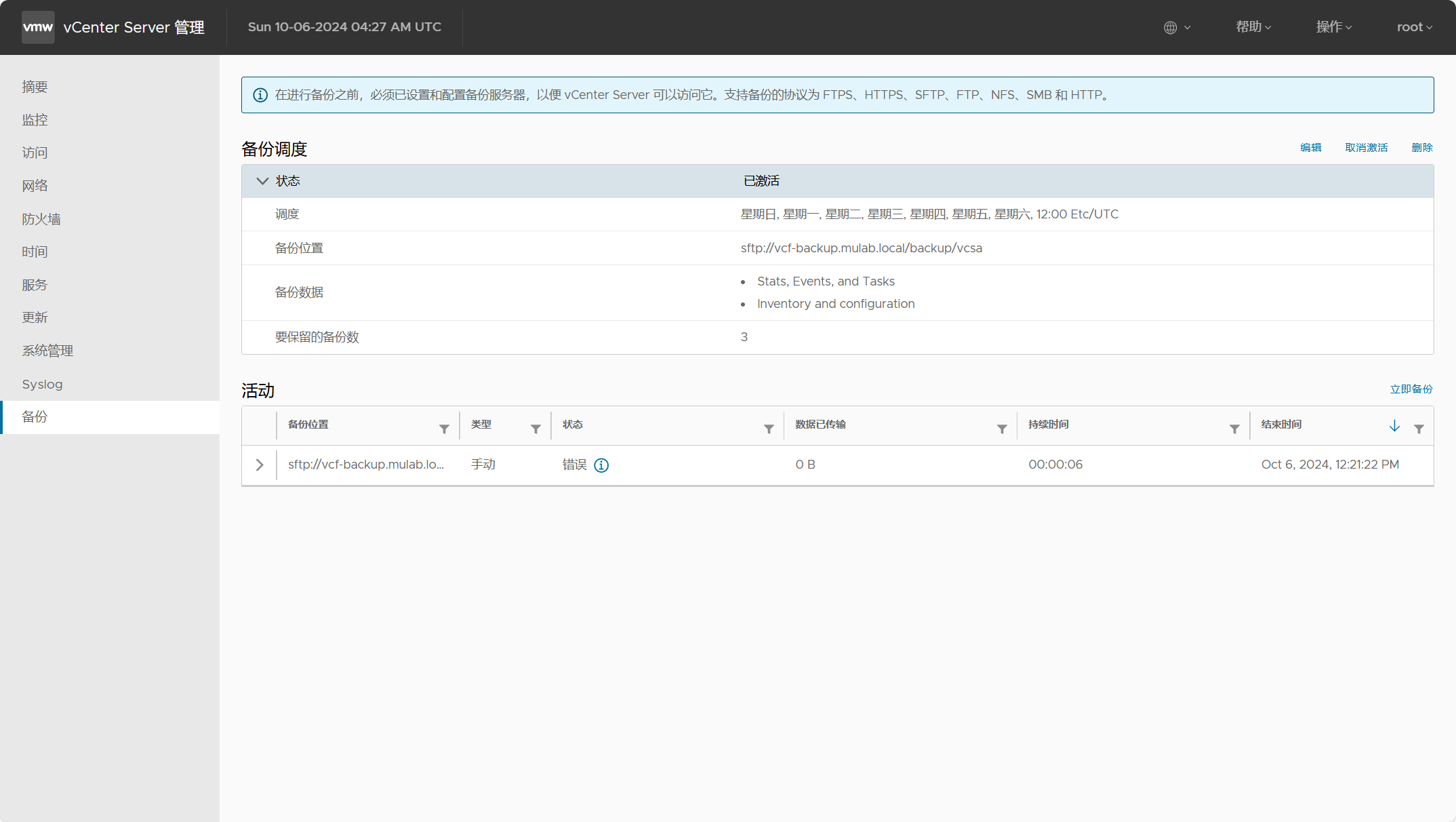Click the retained backups value 3
The width and height of the screenshot is (1456, 822).
click(744, 337)
